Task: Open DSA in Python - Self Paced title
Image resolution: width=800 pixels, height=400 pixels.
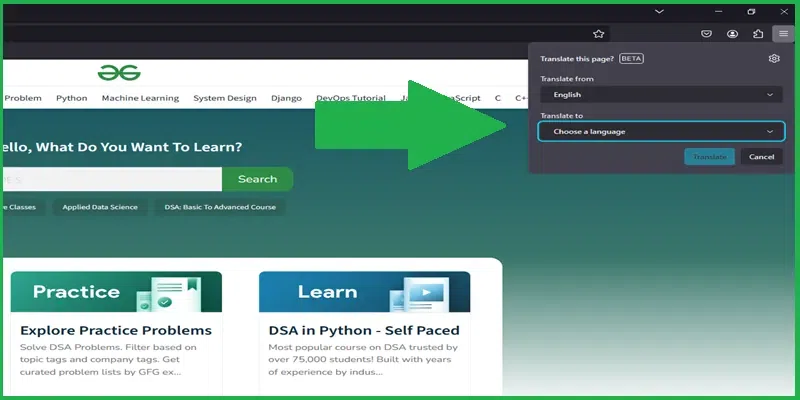Action: coord(364,330)
